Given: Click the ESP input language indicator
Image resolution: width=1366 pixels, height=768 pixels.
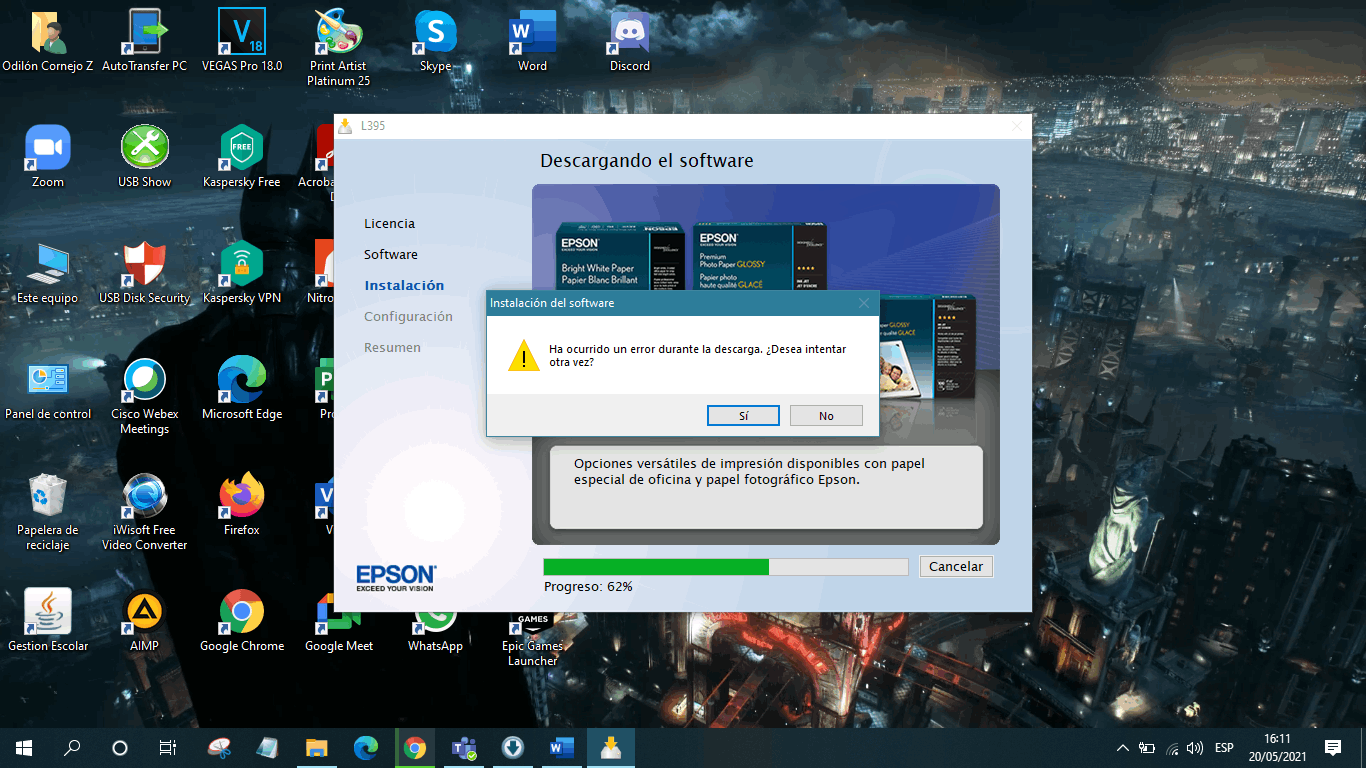Looking at the screenshot, I should pos(1224,748).
